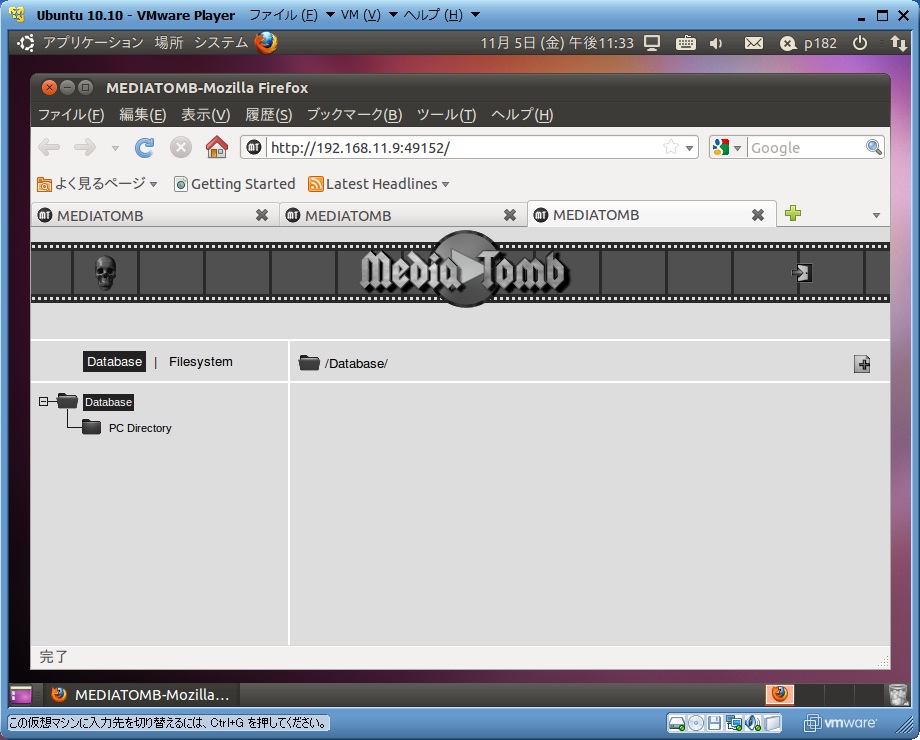
Task: Click the show desktop icon in bottom panel
Action: [21, 695]
